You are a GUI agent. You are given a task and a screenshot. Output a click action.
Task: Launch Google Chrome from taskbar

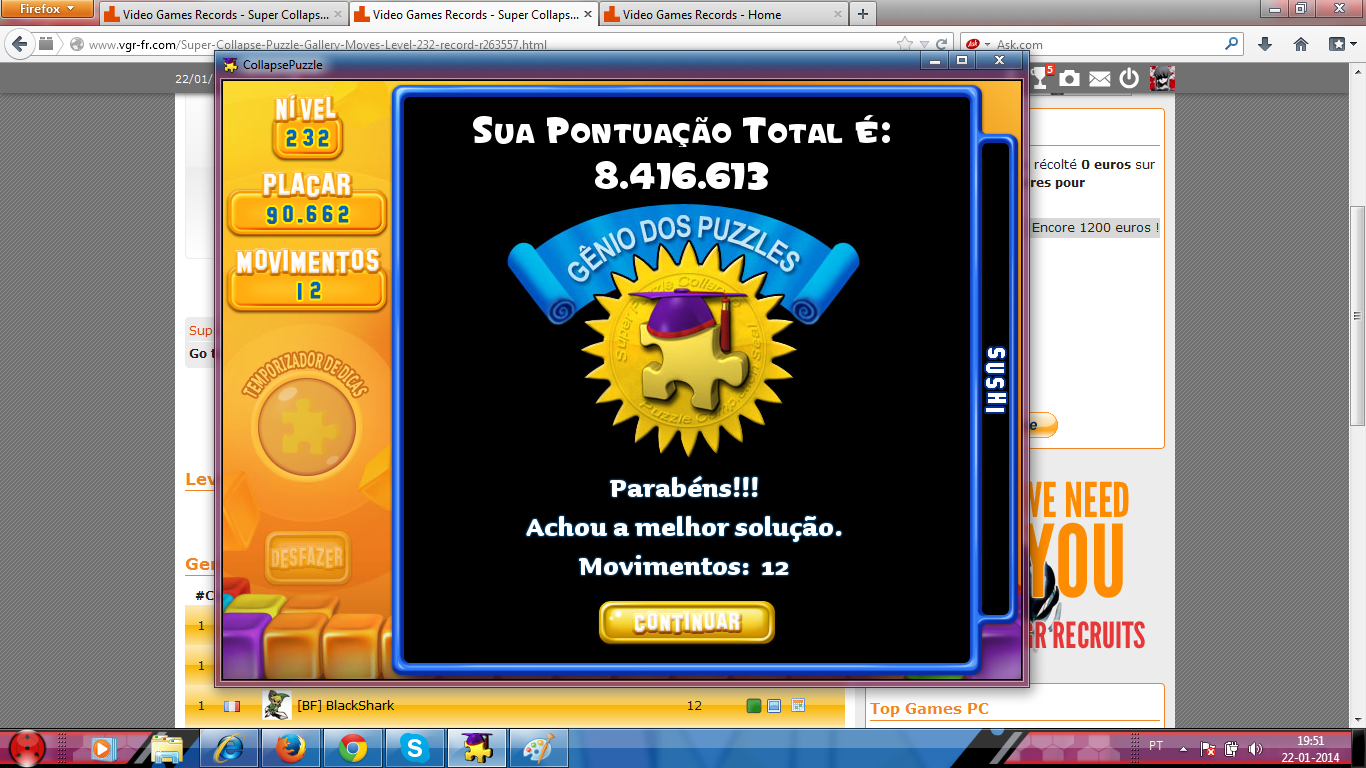352,748
